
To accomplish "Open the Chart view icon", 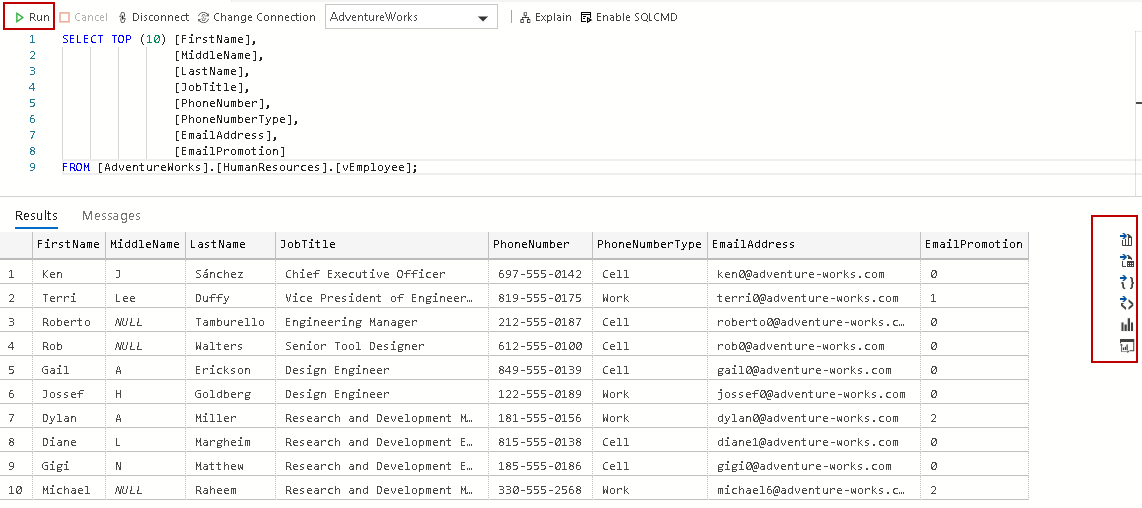I will 1127,325.
